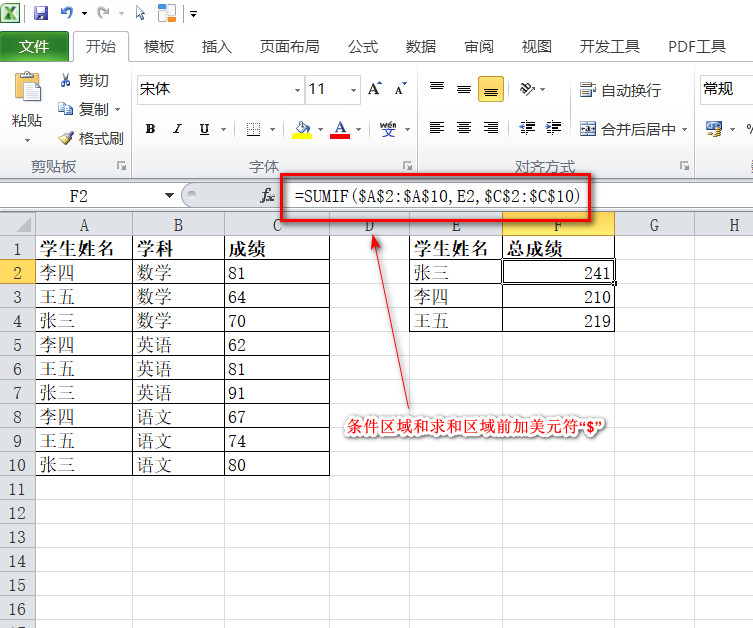Toggle Bold formatting
The width and height of the screenshot is (753, 628).
coord(150,129)
